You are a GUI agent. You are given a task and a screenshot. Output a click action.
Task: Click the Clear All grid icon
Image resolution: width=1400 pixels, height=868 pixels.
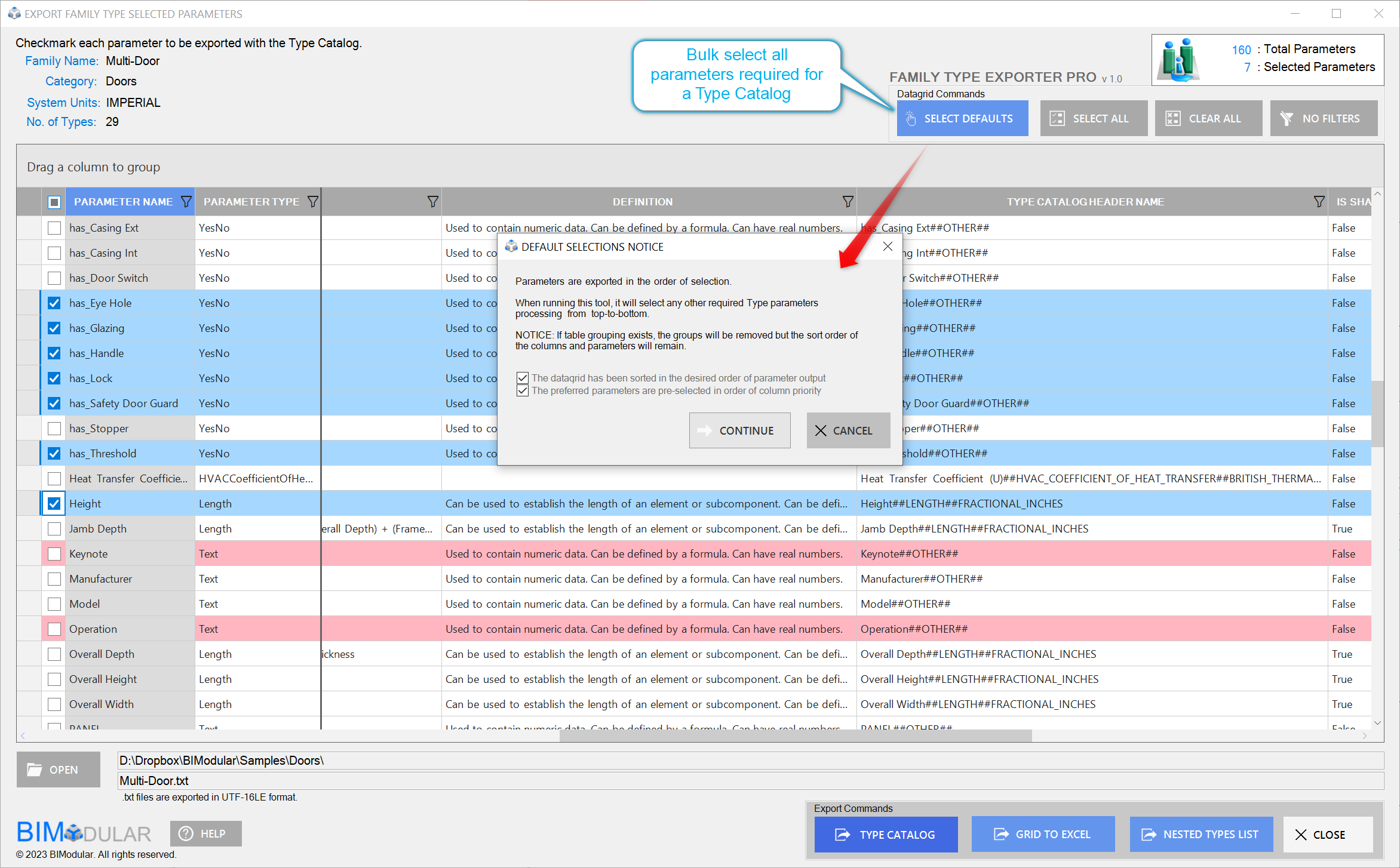pyautogui.click(x=1172, y=119)
